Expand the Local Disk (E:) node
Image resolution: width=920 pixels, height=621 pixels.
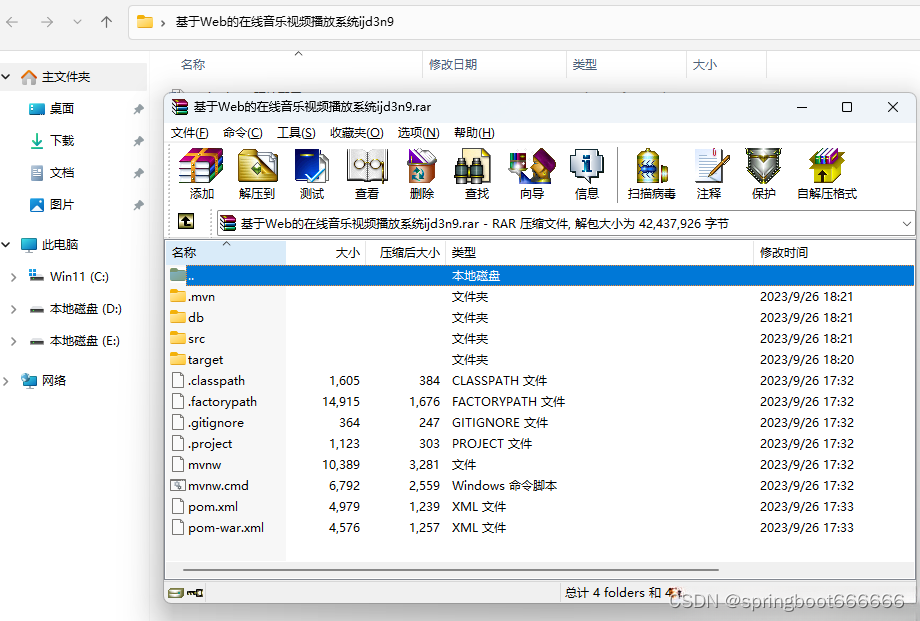click(13, 341)
